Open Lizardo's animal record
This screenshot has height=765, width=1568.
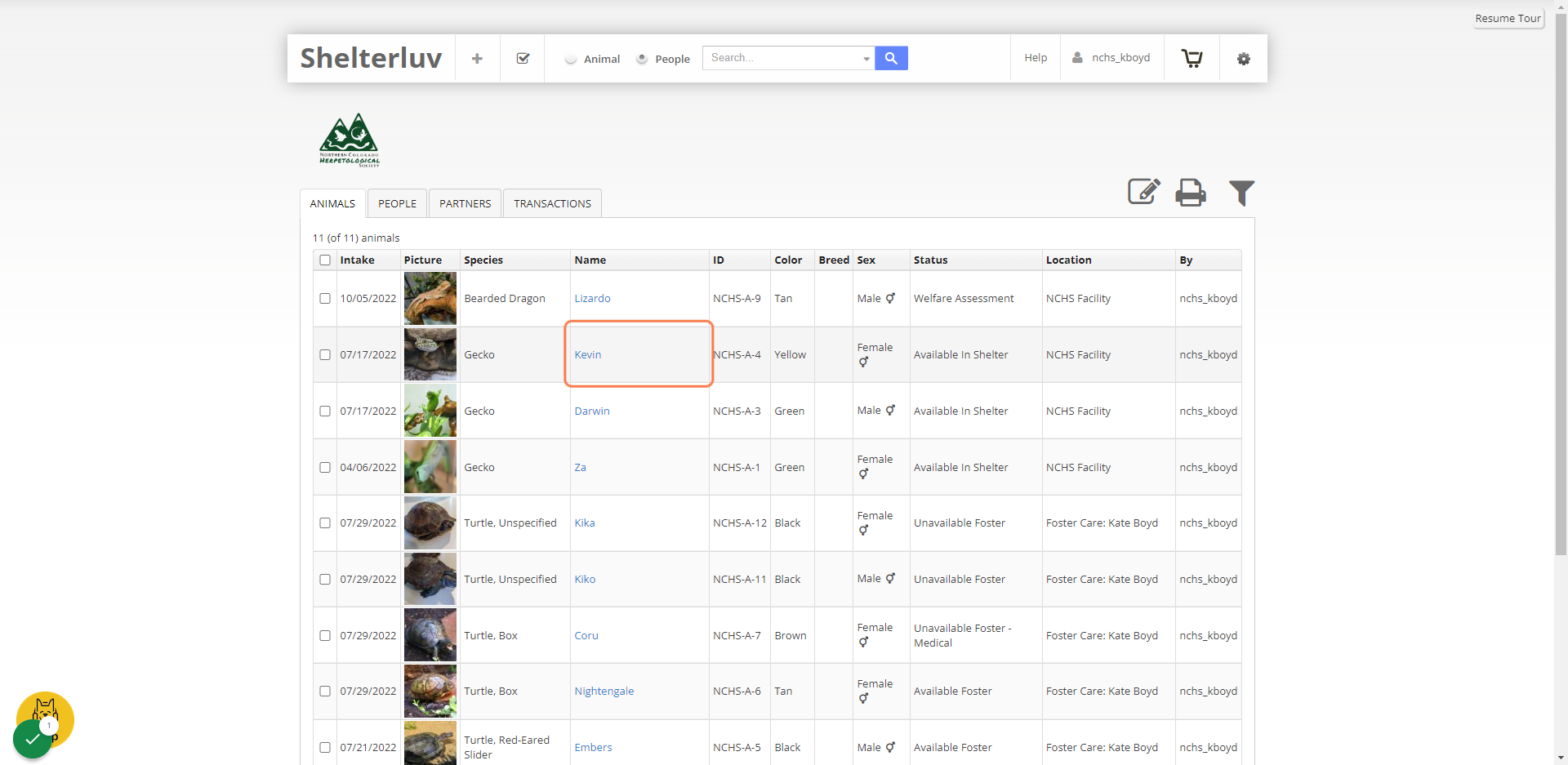[593, 299]
